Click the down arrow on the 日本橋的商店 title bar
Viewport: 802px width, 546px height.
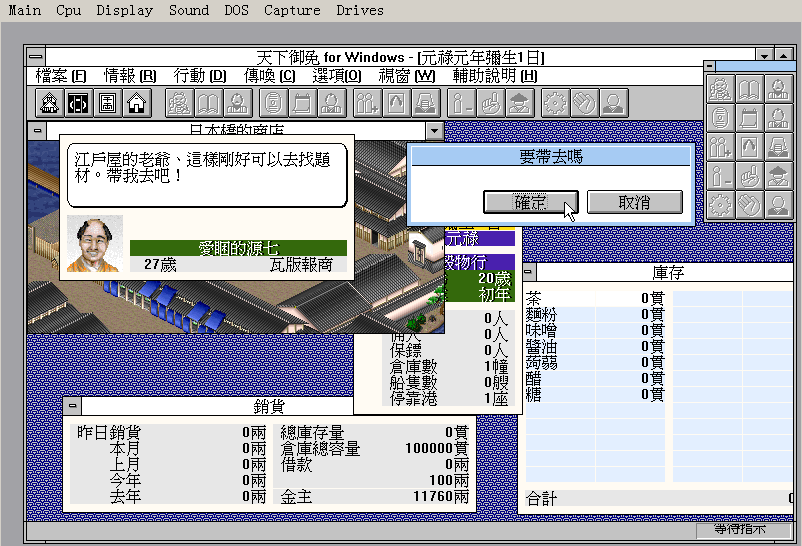[433, 130]
